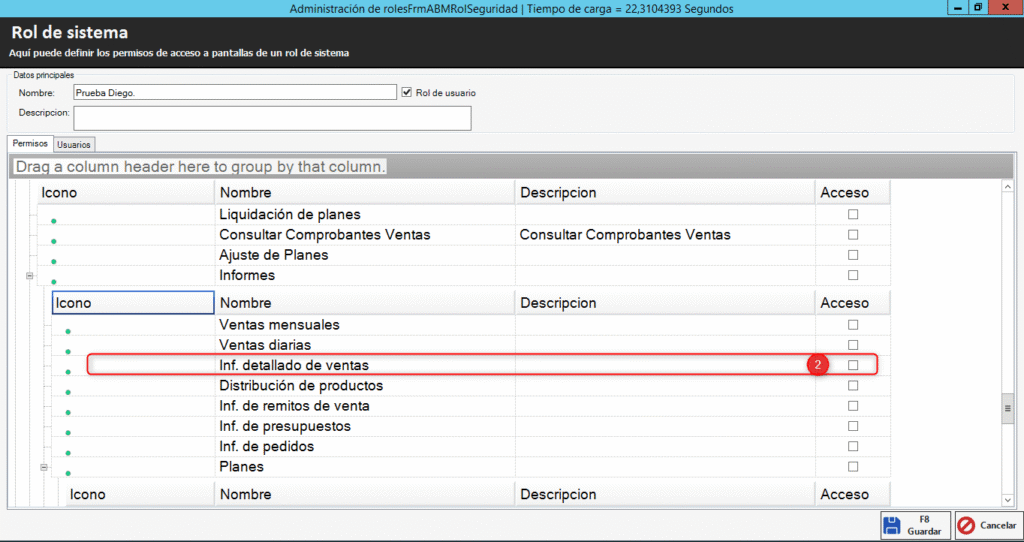Screen dimensions: 1024x542
Task: Click the green dot icon beside Liquidación de planes
Action: pos(53,221)
